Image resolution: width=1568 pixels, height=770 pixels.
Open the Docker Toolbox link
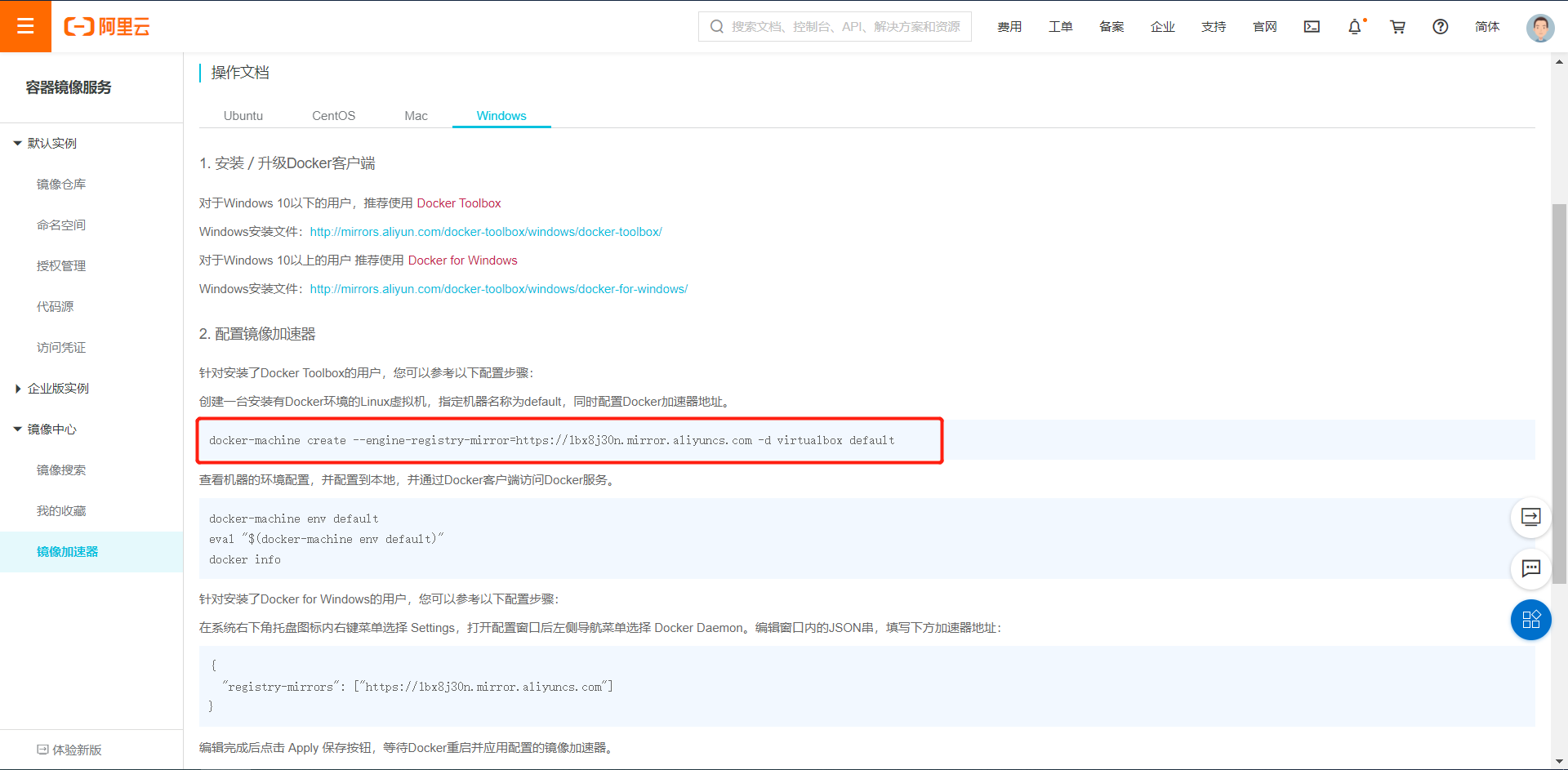459,203
